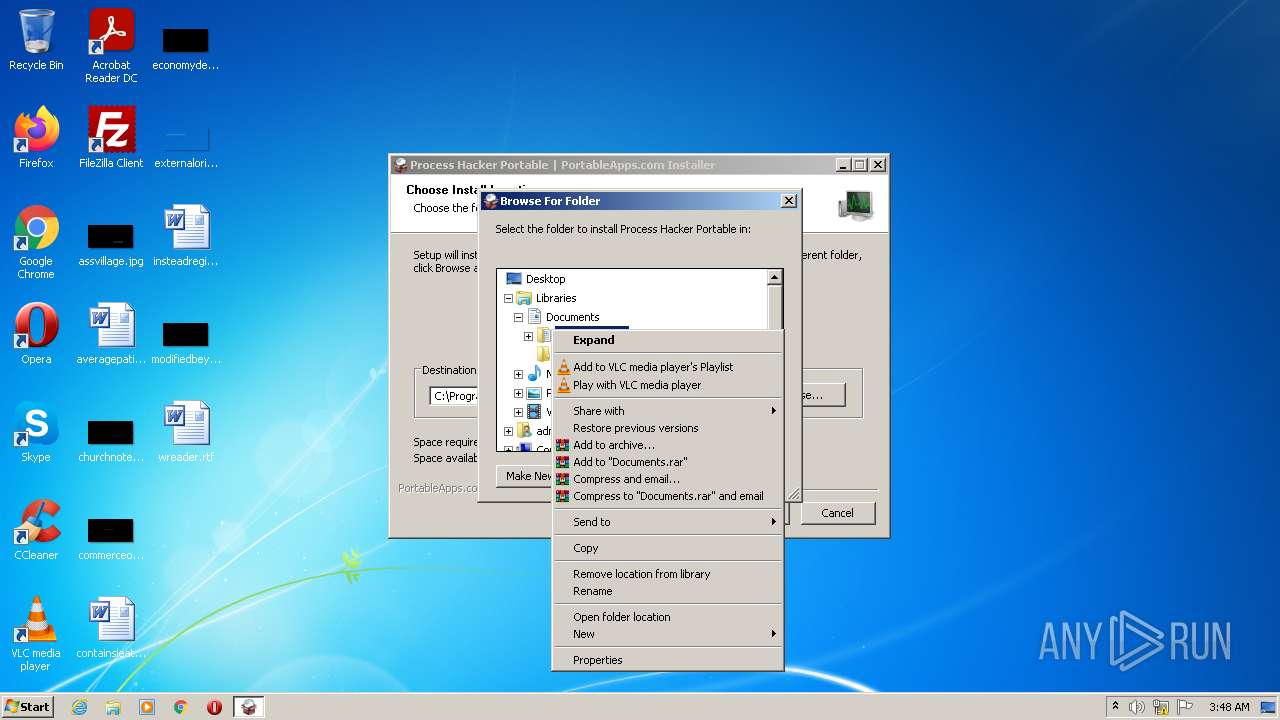The image size is (1280, 720).
Task: Expand the Music library node
Action: click(518, 374)
